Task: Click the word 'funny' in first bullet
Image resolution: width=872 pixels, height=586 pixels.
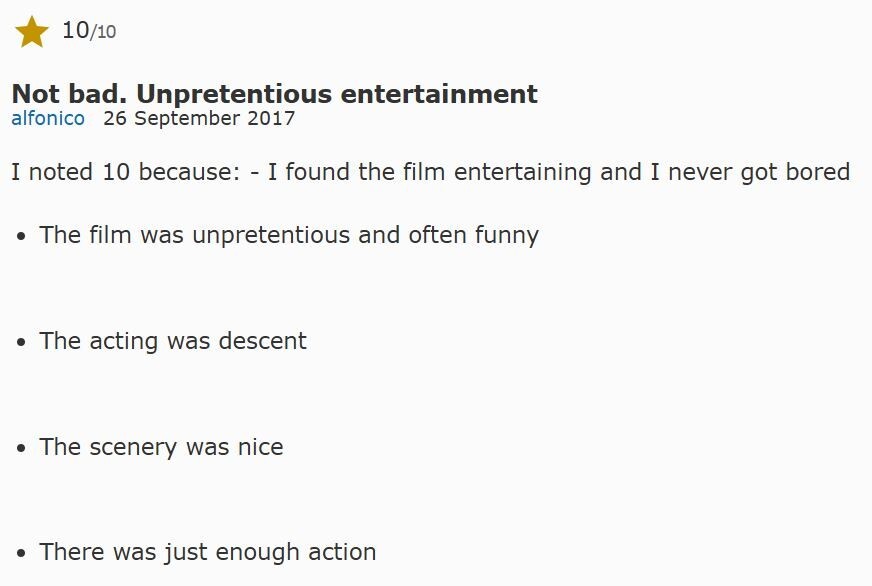Action: pos(507,235)
